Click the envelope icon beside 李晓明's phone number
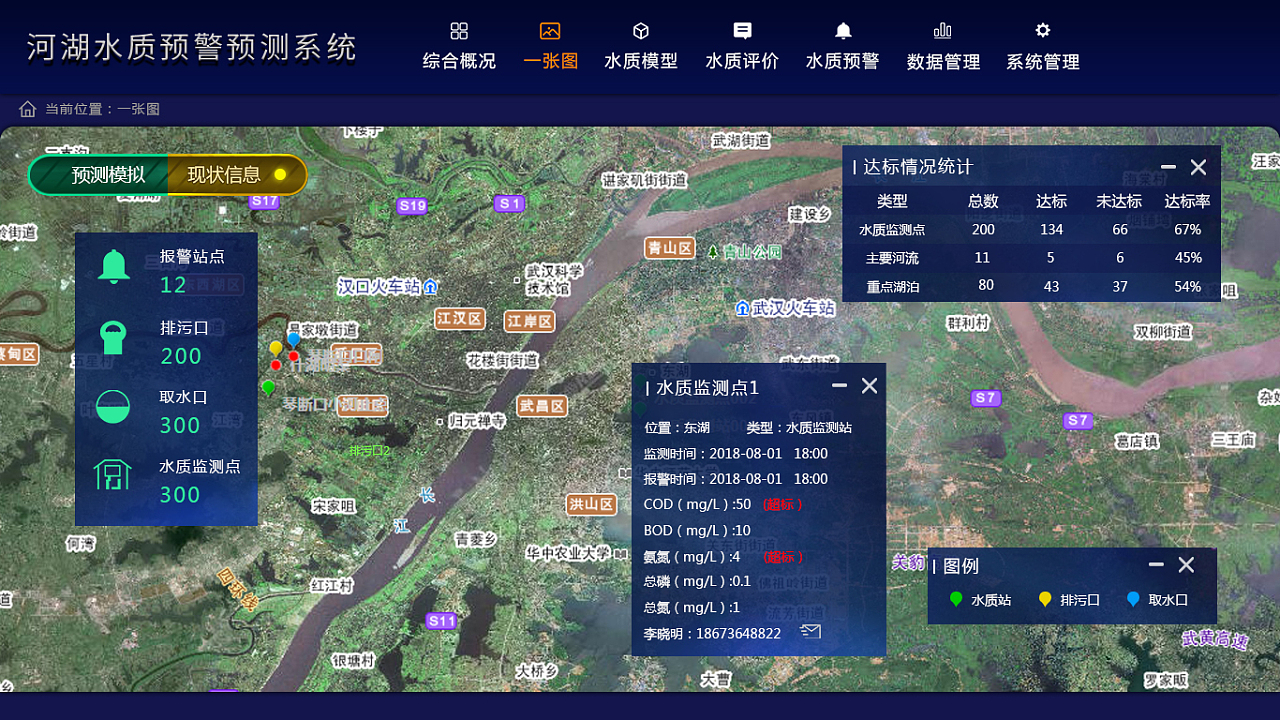 pos(810,632)
